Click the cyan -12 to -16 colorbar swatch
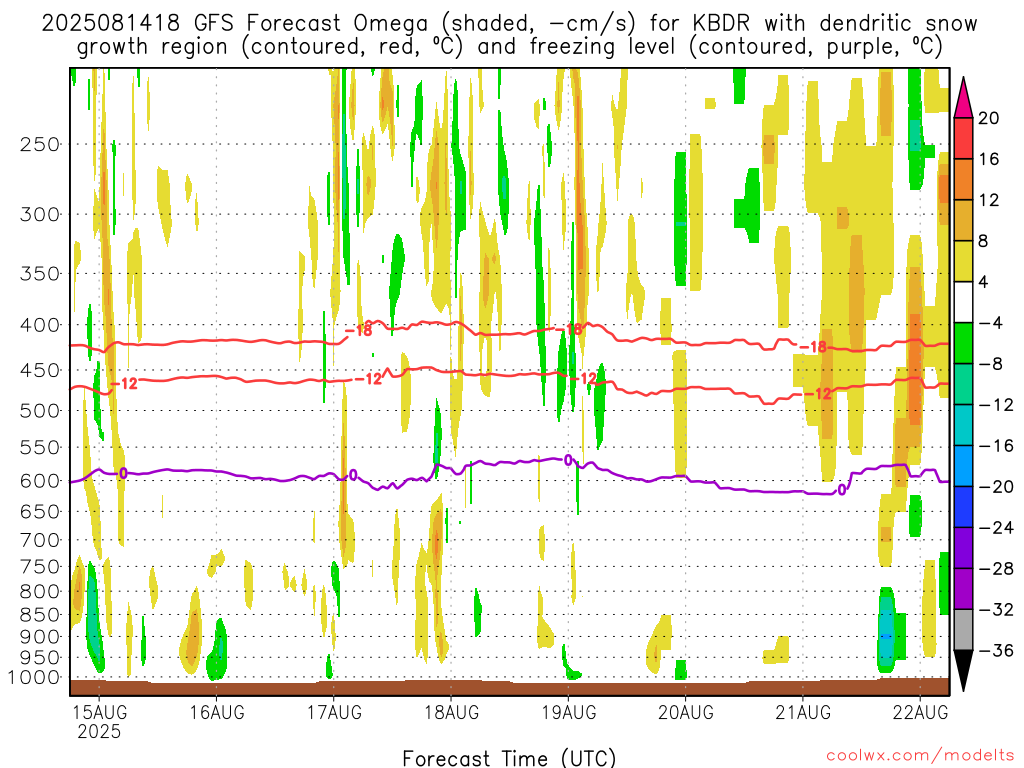 pos(963,425)
